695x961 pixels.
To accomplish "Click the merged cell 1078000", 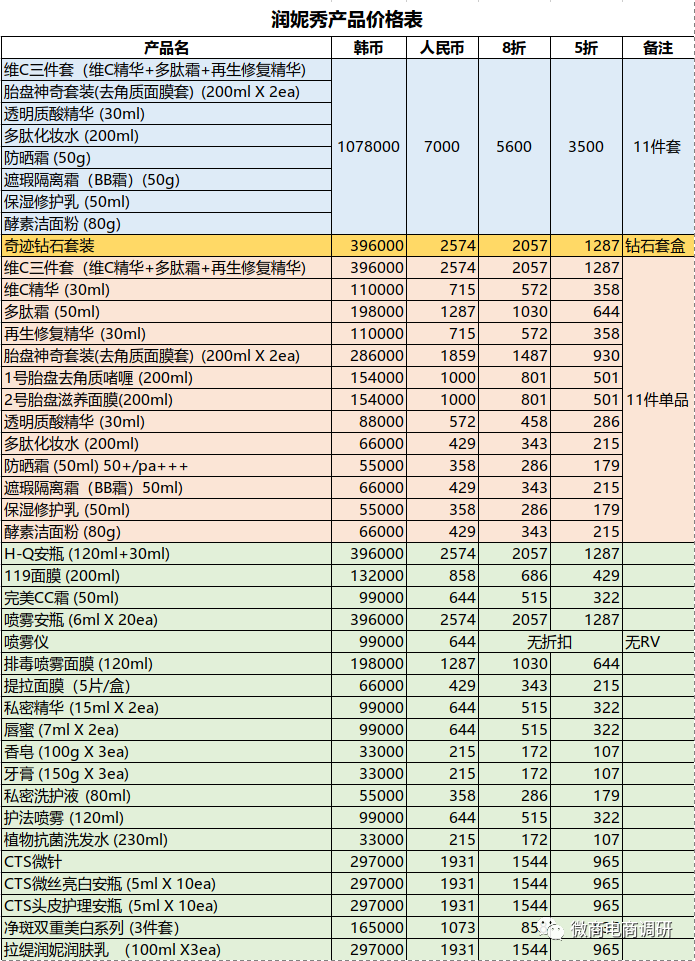I will 368,146.
